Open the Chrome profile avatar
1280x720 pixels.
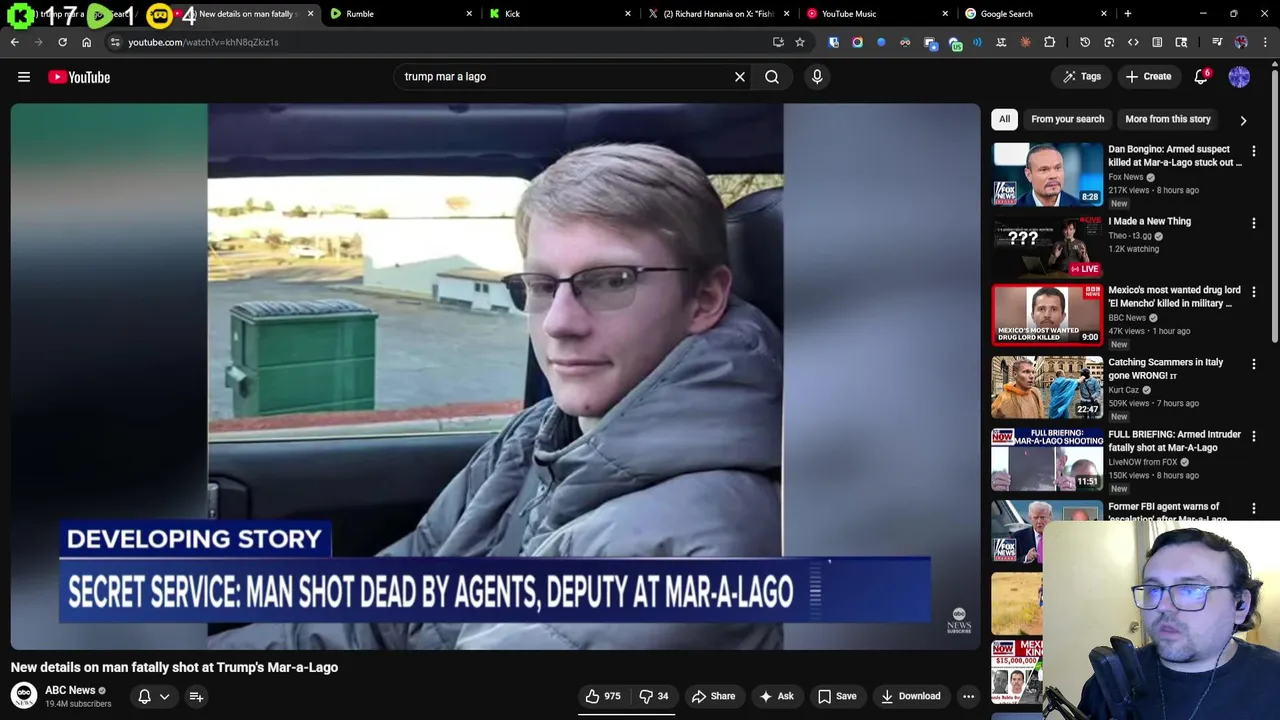point(1241,42)
